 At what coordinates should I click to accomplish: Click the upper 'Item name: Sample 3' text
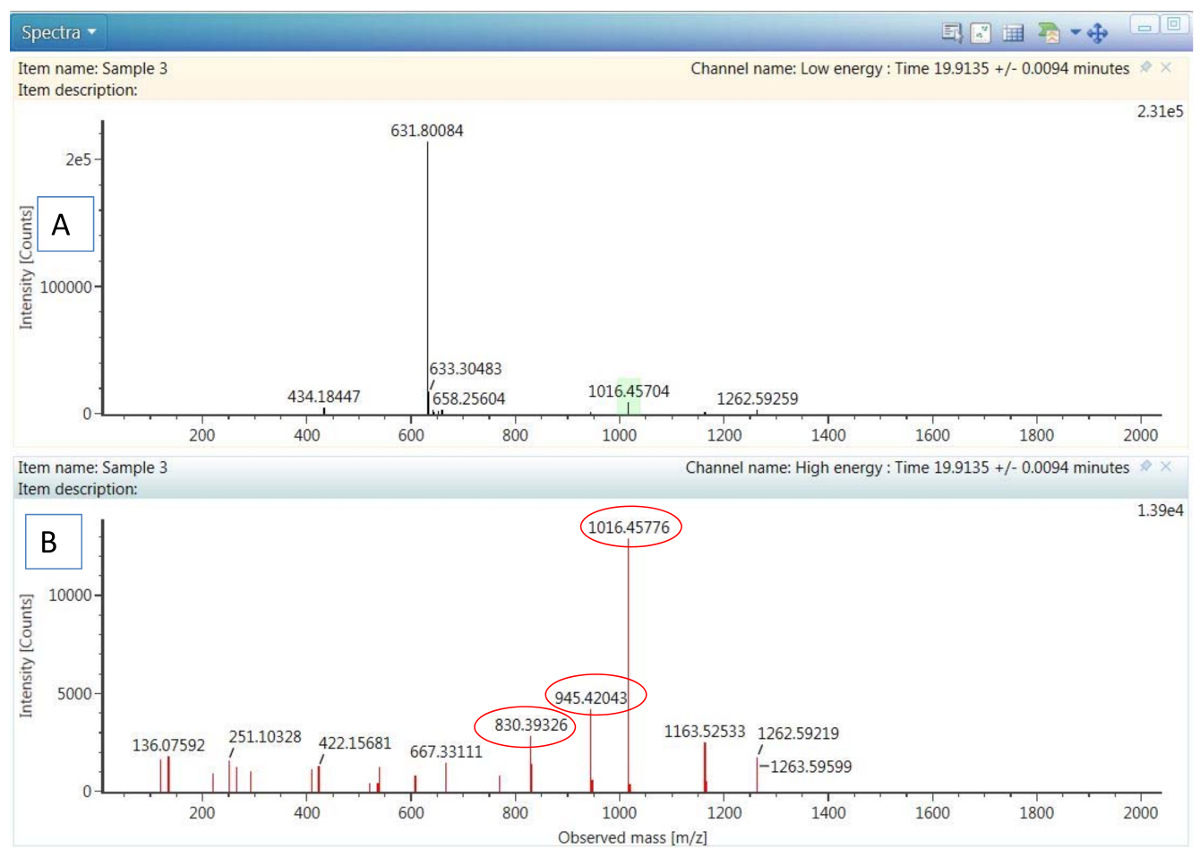coord(93,68)
